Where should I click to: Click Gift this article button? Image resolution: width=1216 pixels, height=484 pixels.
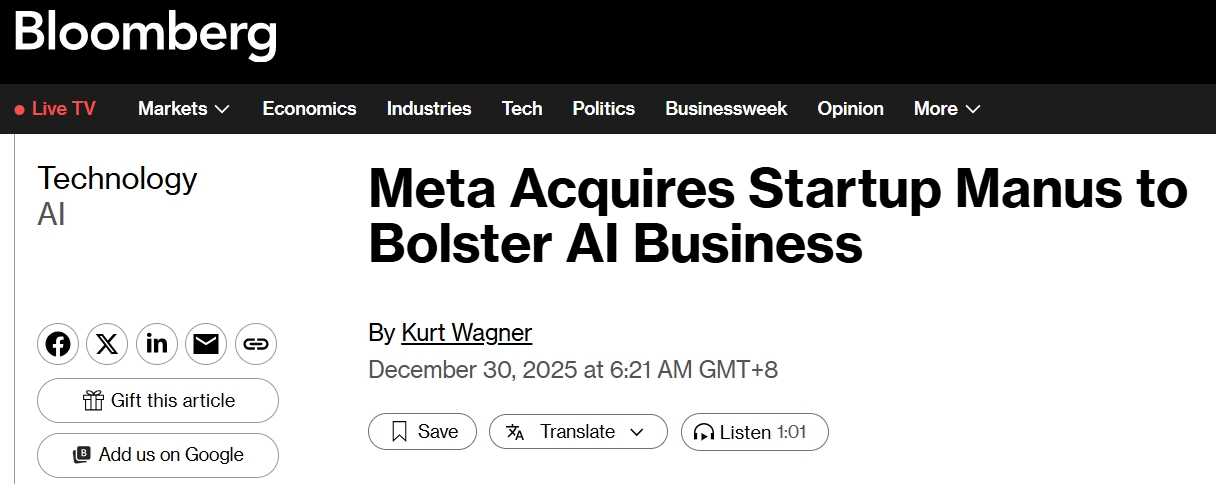pyautogui.click(x=158, y=401)
